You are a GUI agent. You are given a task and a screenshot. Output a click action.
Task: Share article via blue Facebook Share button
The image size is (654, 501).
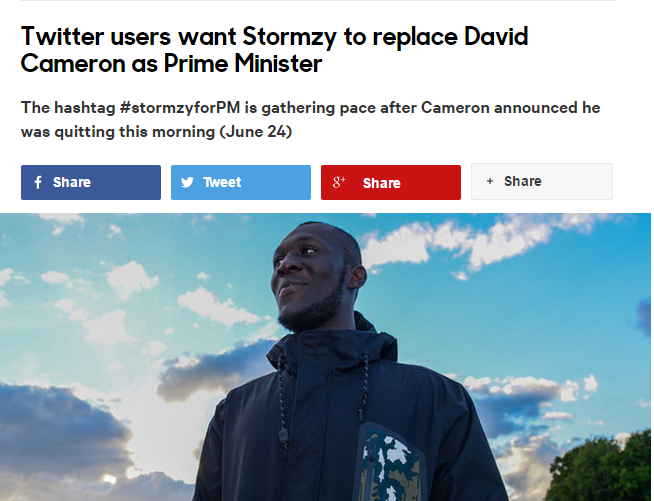coord(91,182)
